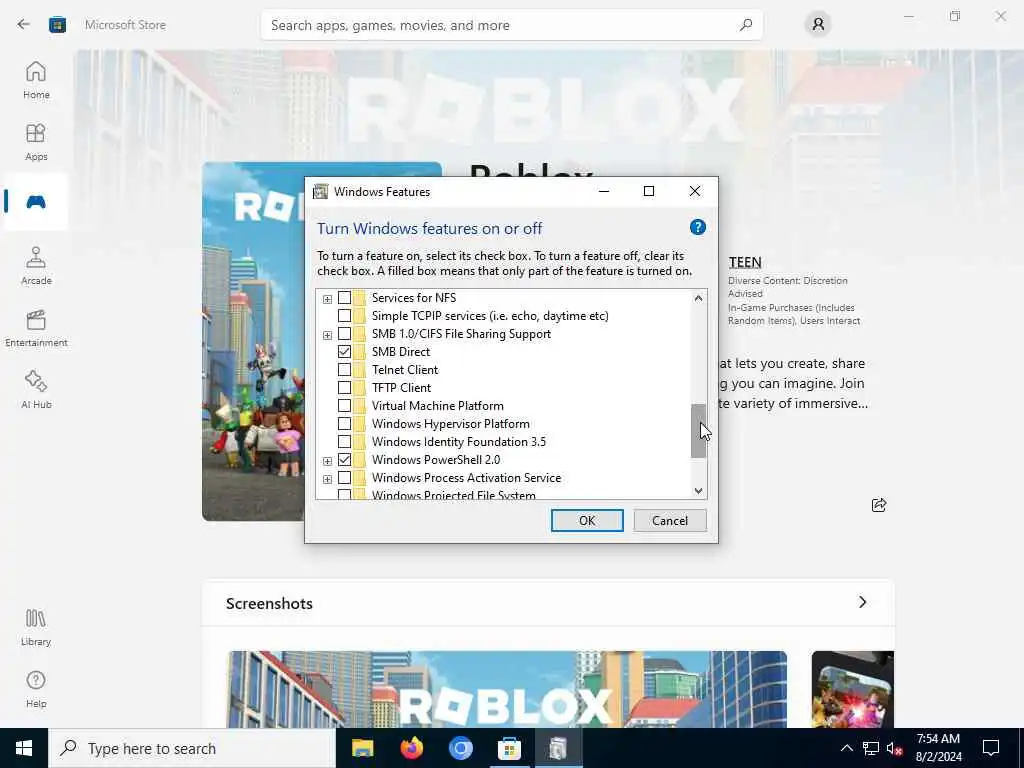Screen dimensions: 1024x768
Task: Click the features list scroll down arrow
Action: click(x=698, y=490)
